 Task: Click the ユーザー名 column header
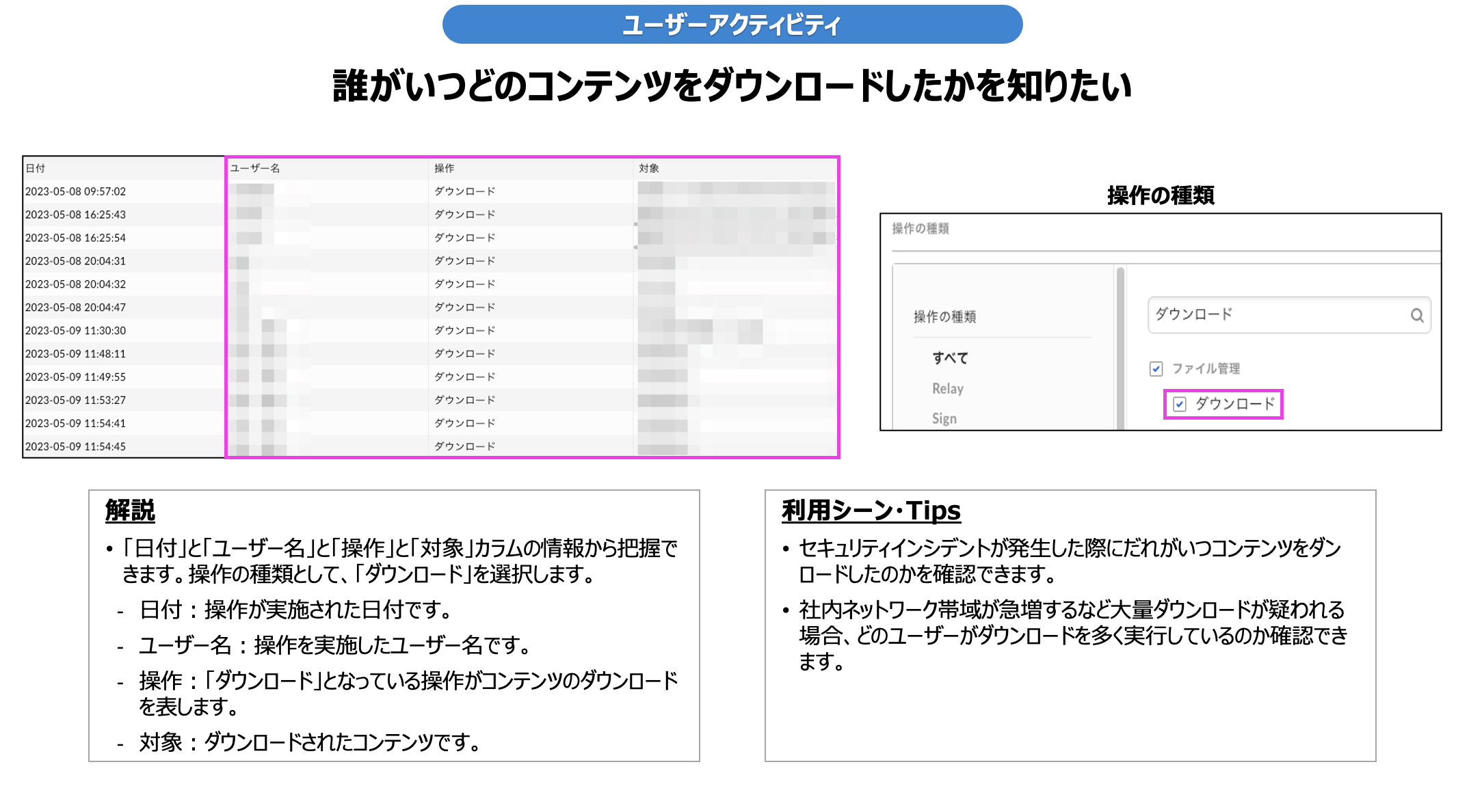(254, 168)
